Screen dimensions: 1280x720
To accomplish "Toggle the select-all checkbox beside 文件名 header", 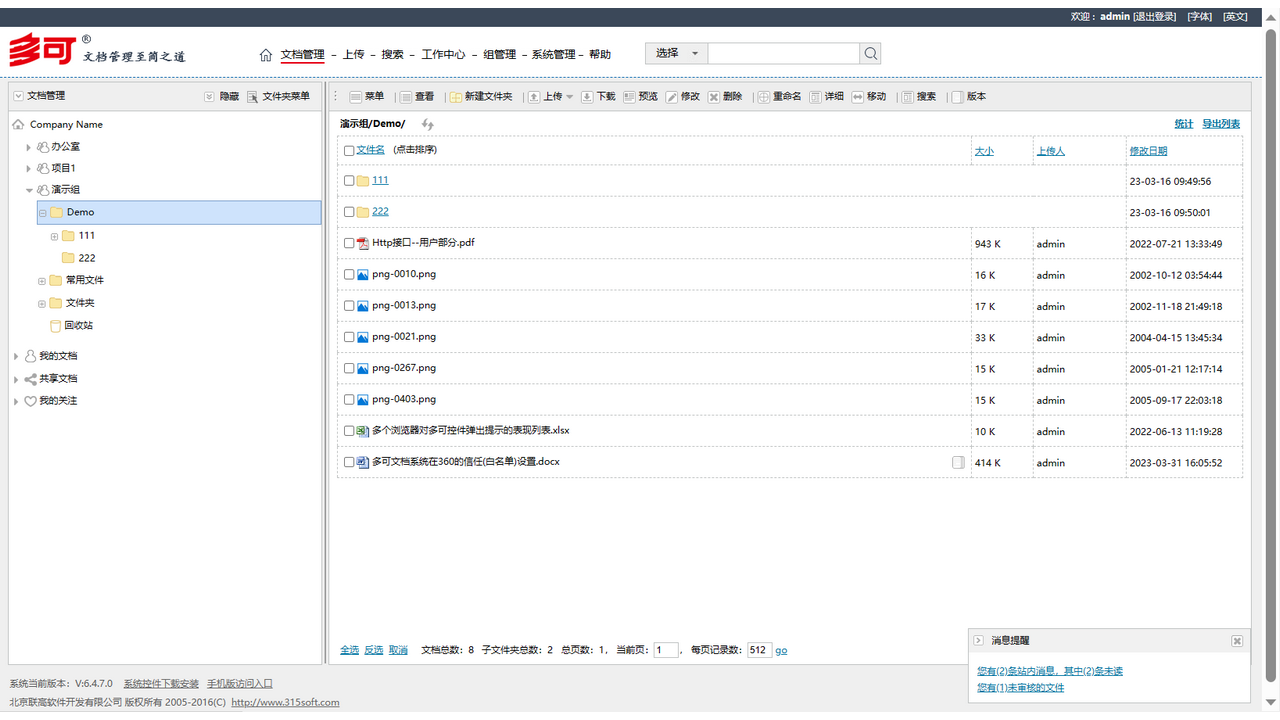I will (349, 150).
